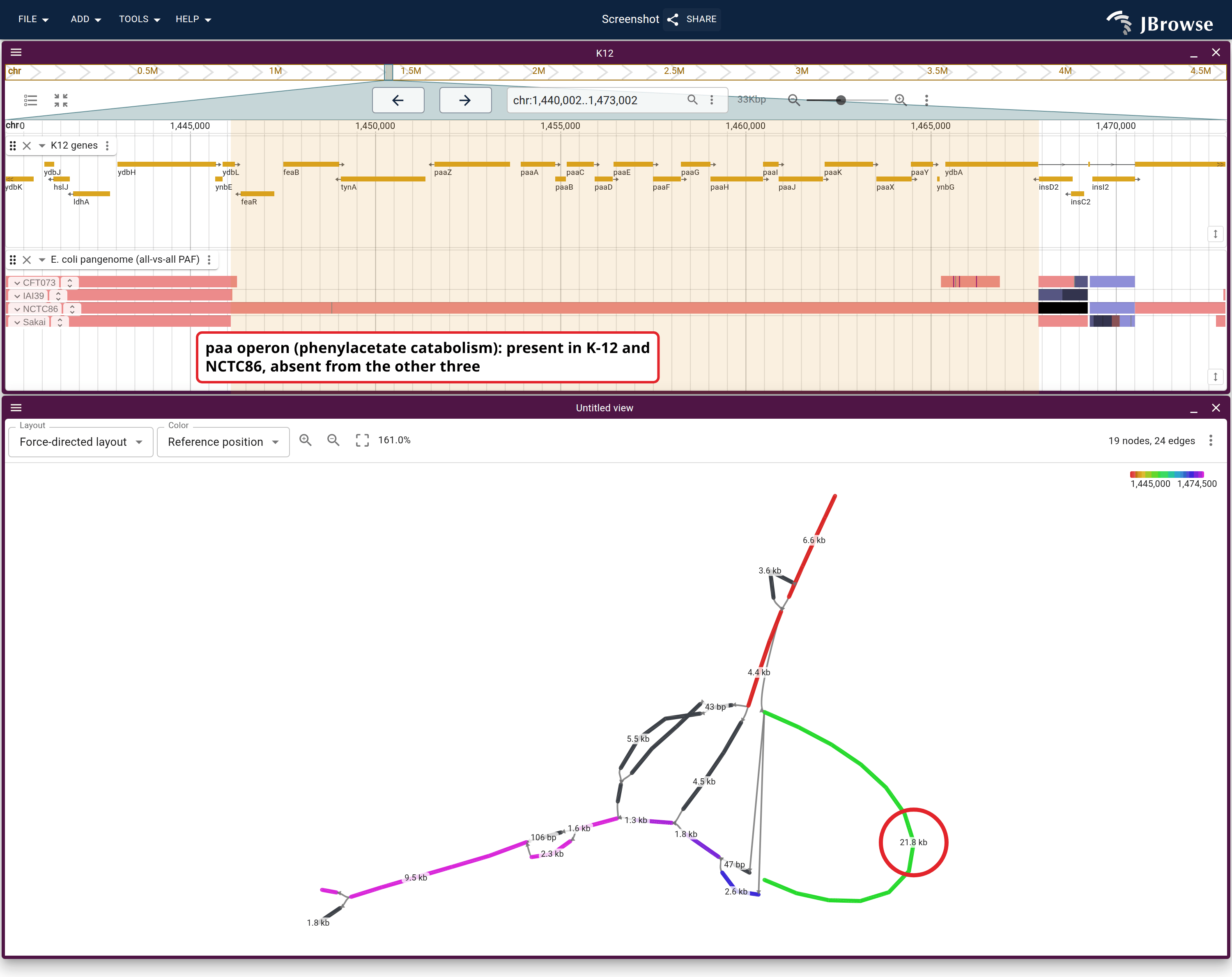Open pangenome track three-dot menu
1232x977 pixels.
coord(209,260)
